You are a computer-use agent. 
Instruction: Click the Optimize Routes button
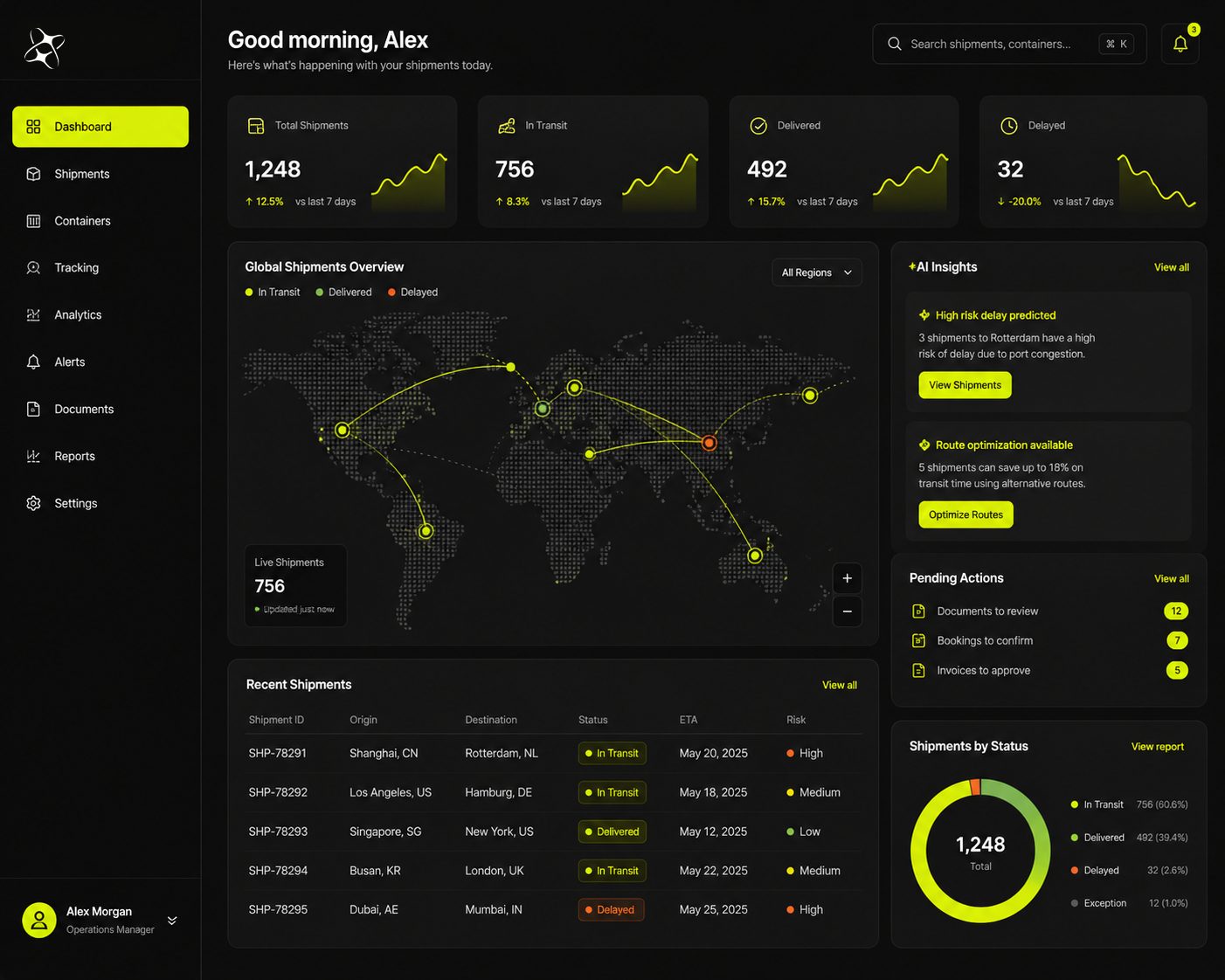click(965, 515)
